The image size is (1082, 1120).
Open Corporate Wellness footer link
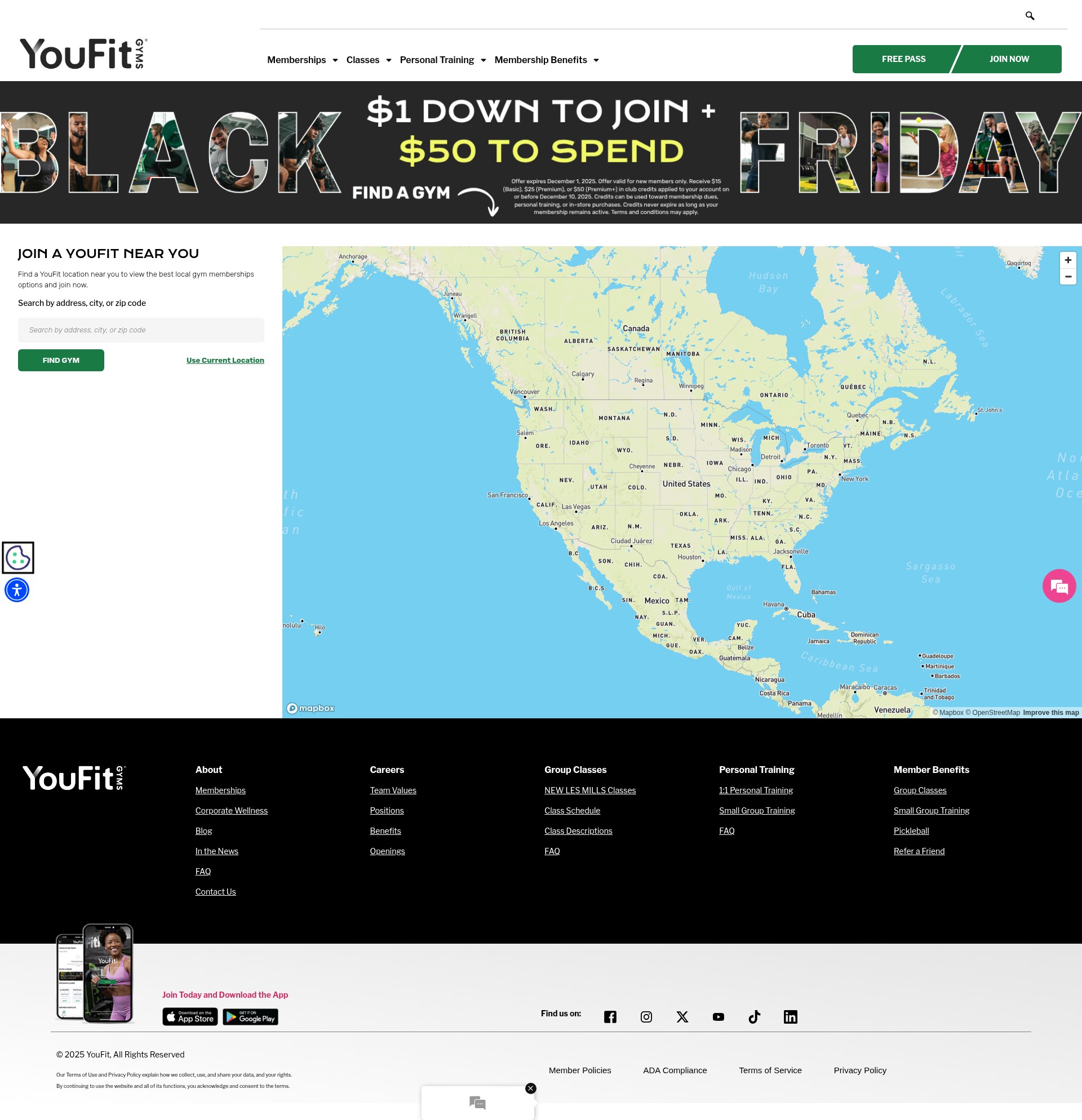(x=232, y=810)
